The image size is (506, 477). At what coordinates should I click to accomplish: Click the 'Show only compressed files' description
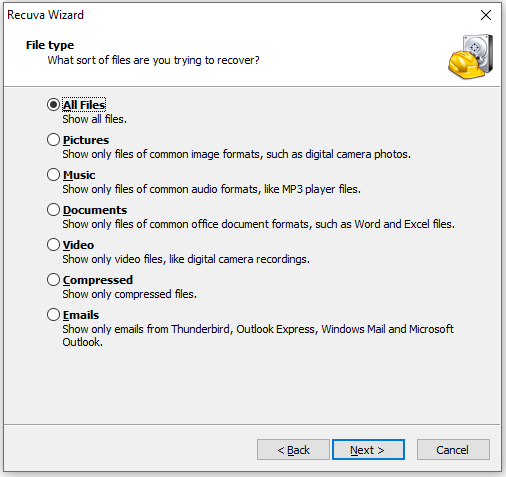(x=130, y=294)
